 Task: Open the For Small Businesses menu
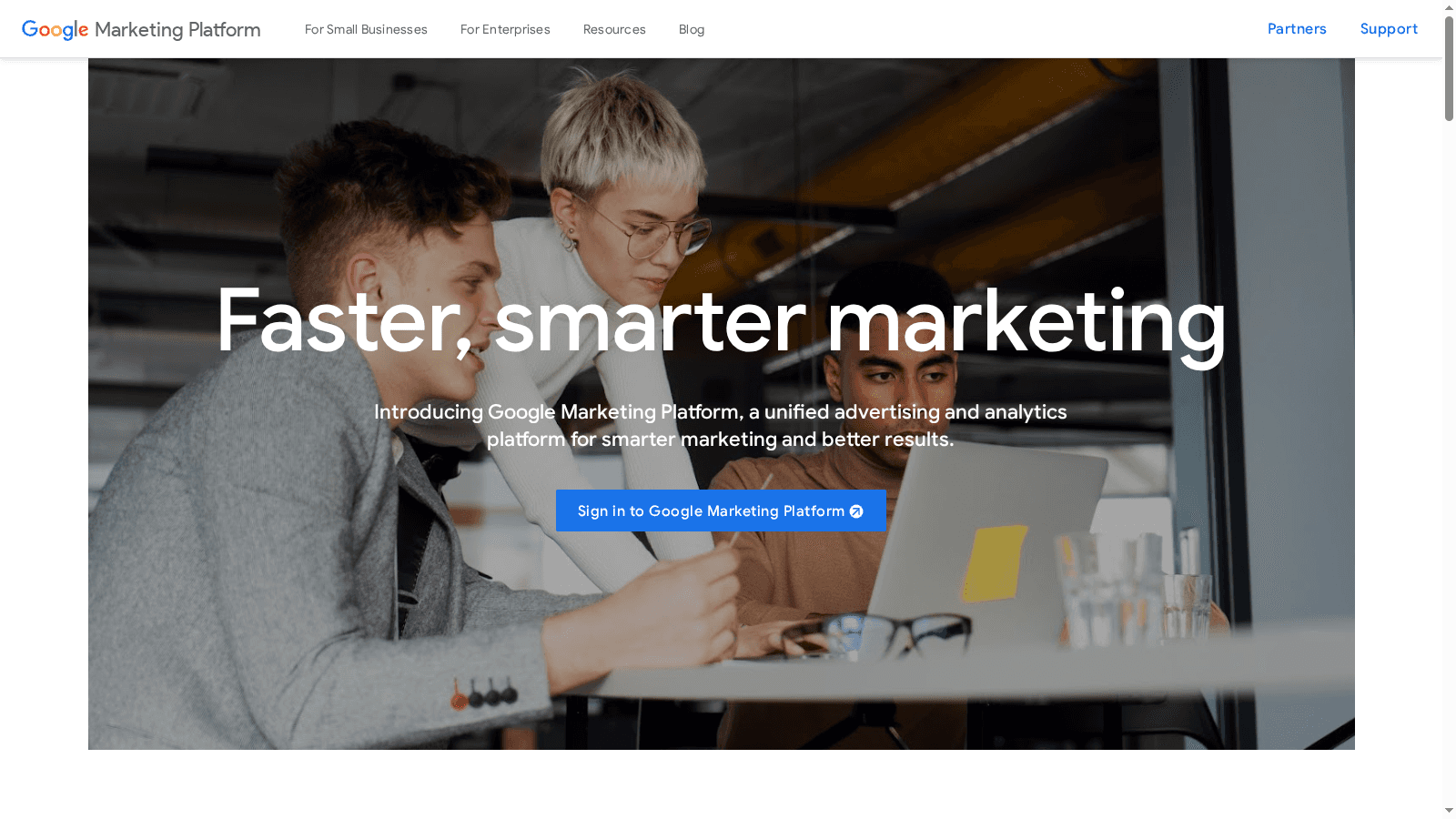click(x=366, y=29)
